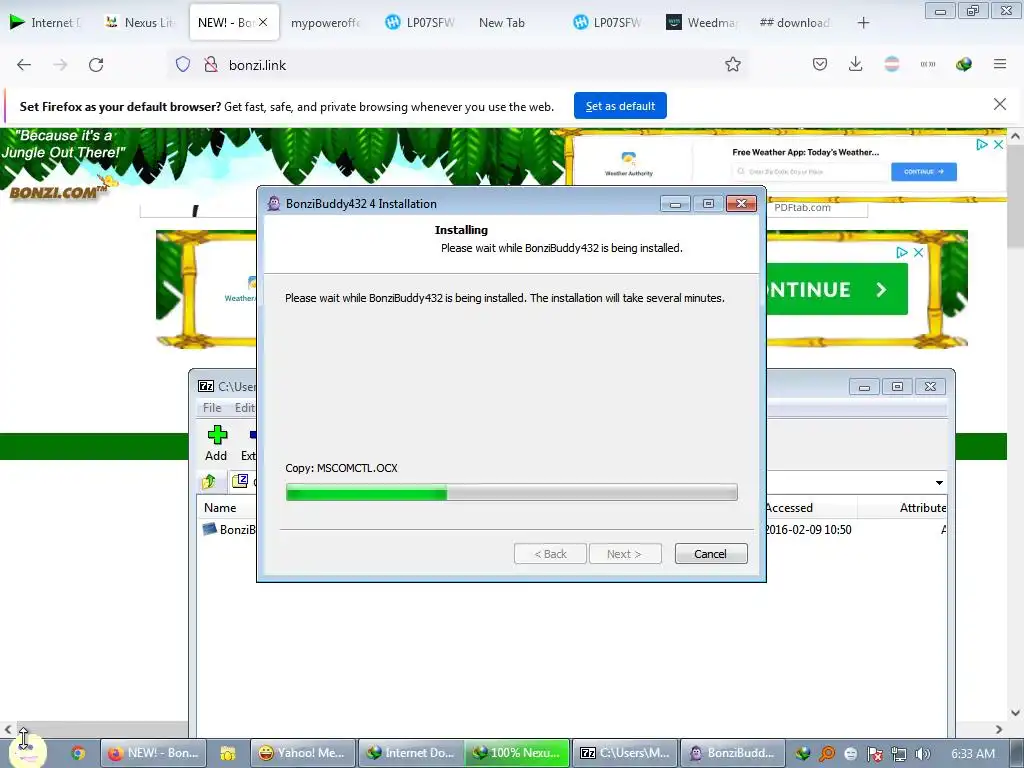Click the Weather Authority logo in the ad

pos(629,163)
